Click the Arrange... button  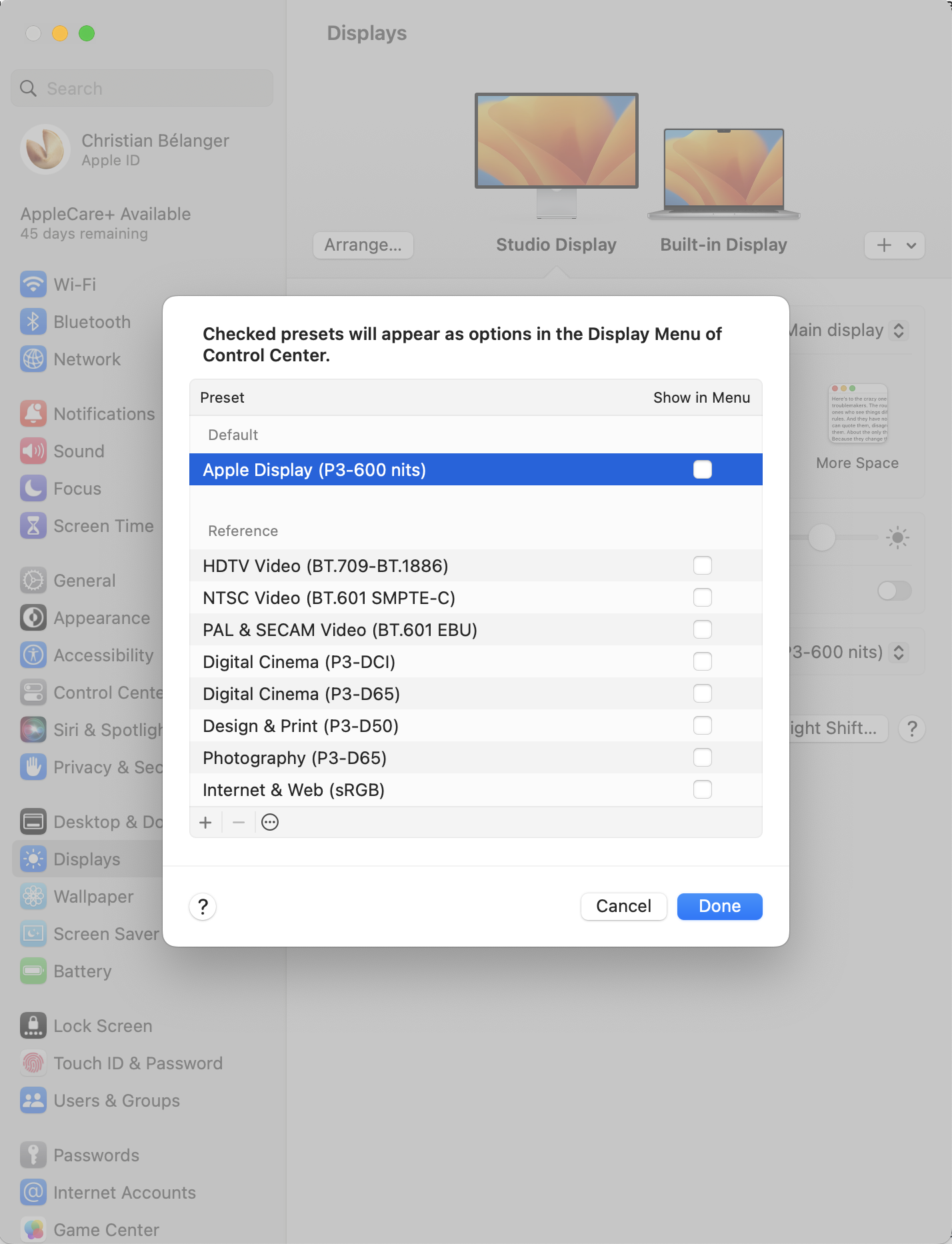[363, 245]
